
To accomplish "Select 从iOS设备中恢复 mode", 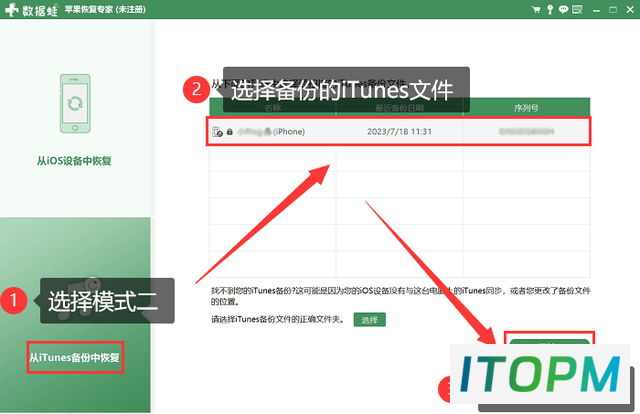I will (74, 161).
